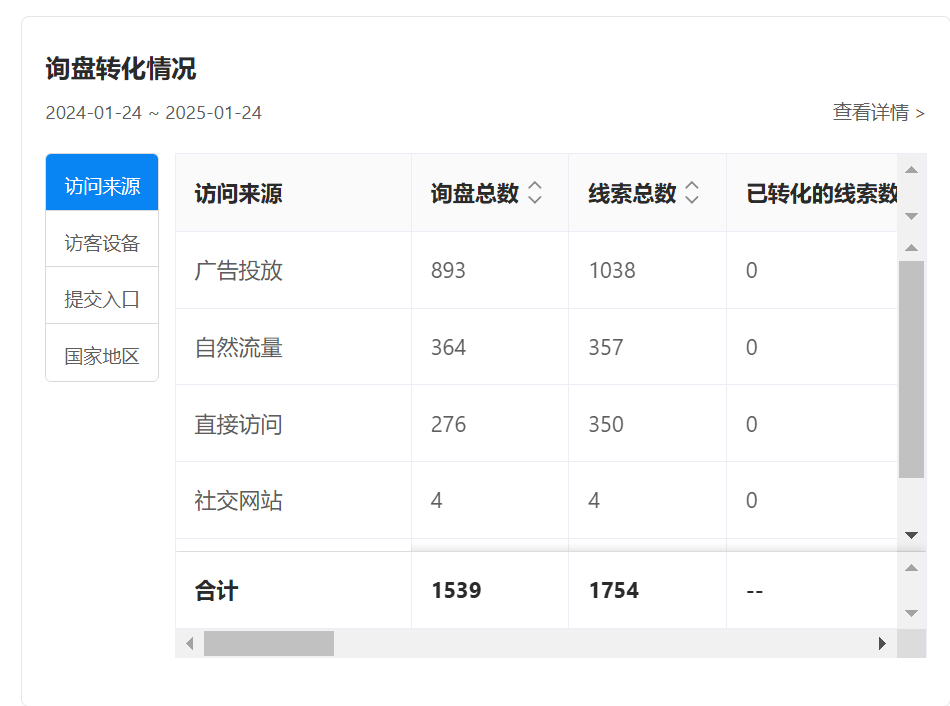This screenshot has width=950, height=706.
Task: Open the 提交入口 tab
Action: click(102, 299)
